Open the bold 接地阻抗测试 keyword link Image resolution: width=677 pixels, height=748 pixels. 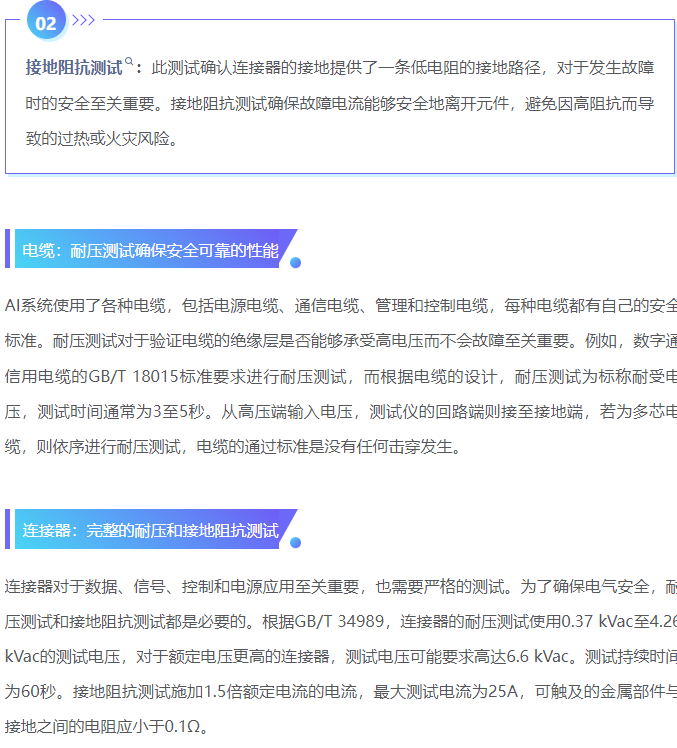(x=74, y=68)
